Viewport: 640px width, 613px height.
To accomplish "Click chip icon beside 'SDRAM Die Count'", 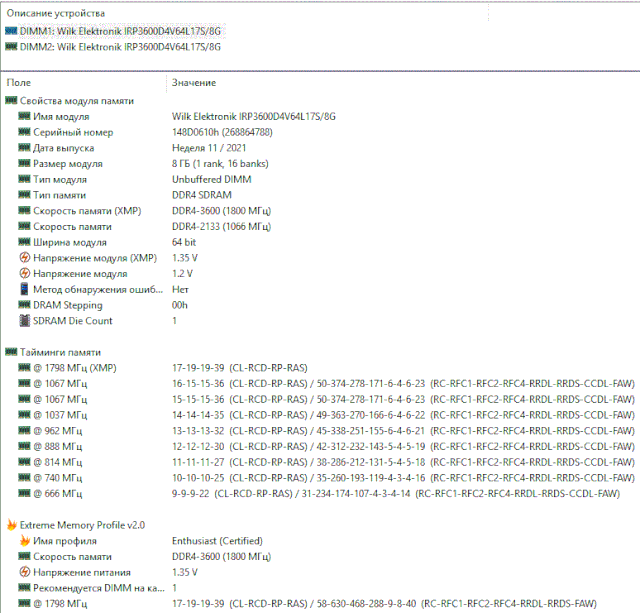I will [x=25, y=321].
